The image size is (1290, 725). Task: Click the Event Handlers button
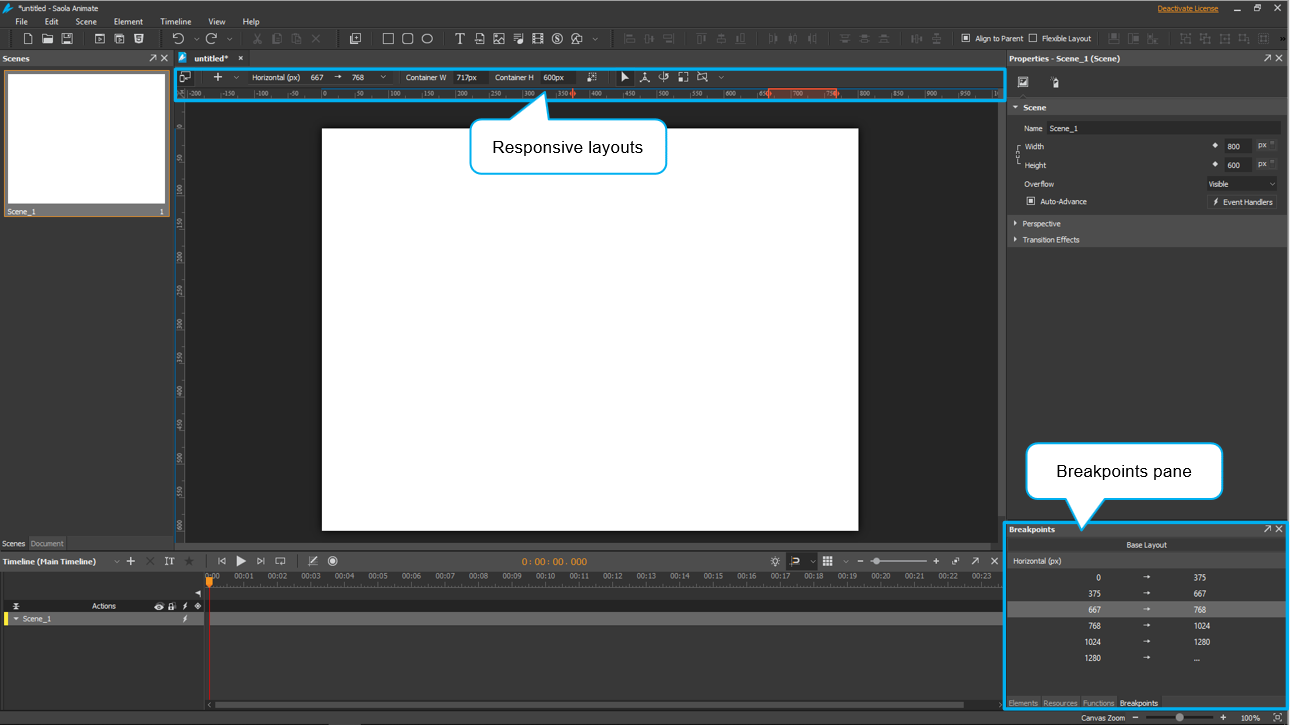click(x=1242, y=202)
